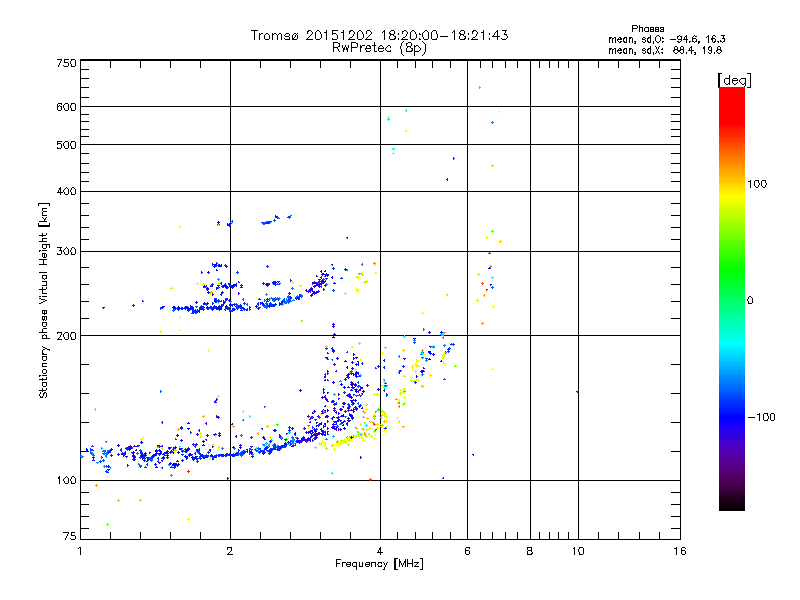The height and width of the screenshot is (600, 800).
Task: Click the plot title 'Tromsø 20151202 18:20:00-18:21:43'
Action: 379,35
